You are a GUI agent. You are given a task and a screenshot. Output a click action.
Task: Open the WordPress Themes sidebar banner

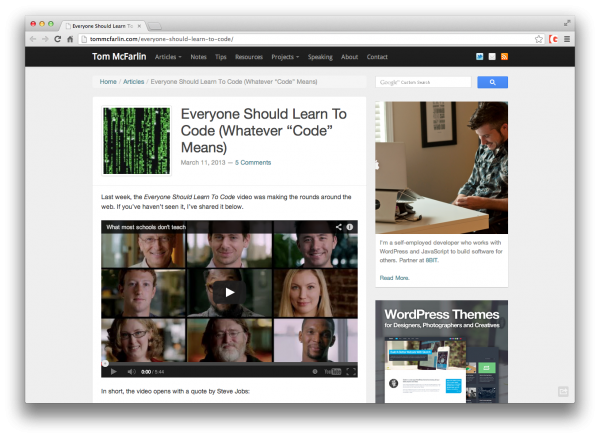point(442,351)
